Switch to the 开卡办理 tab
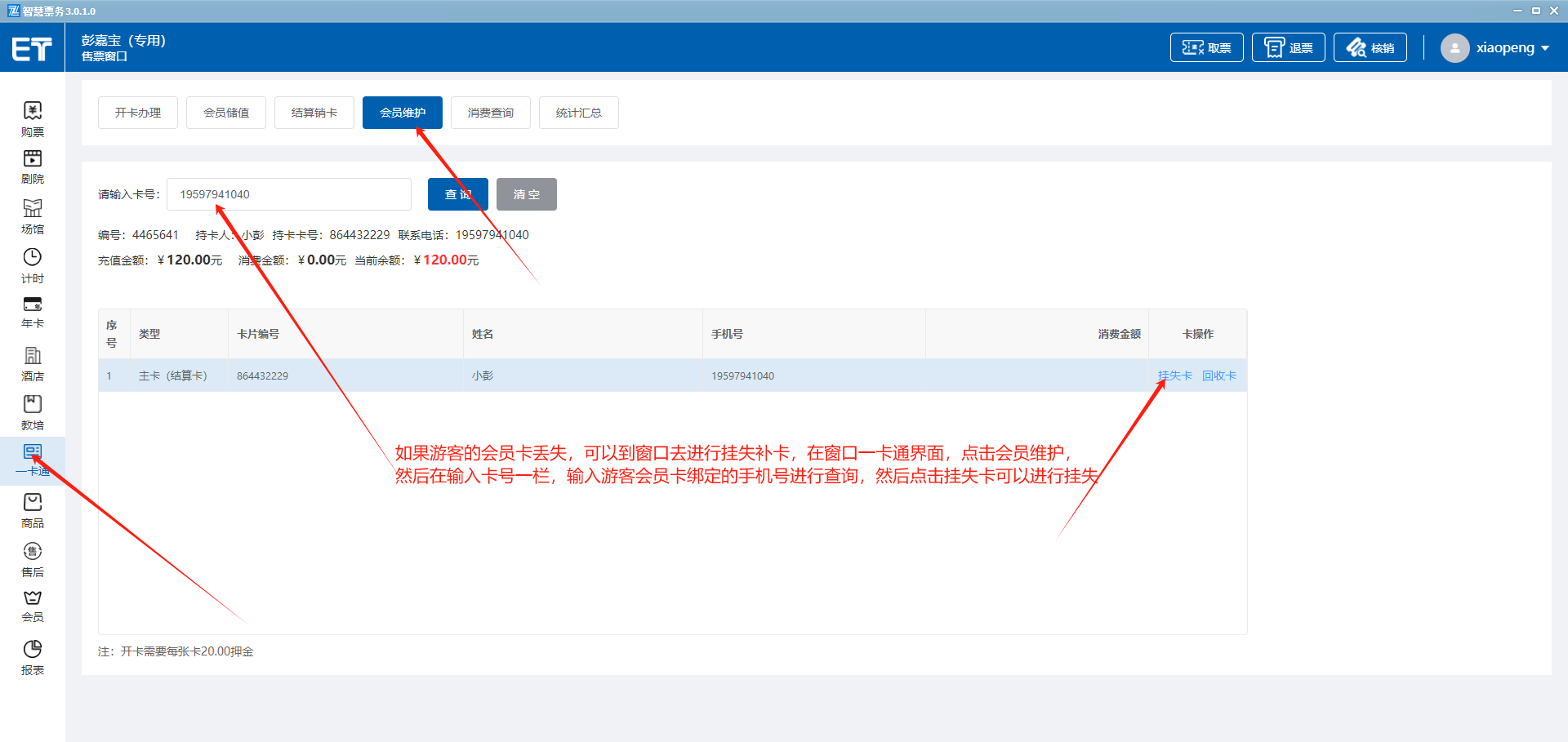 pos(138,113)
